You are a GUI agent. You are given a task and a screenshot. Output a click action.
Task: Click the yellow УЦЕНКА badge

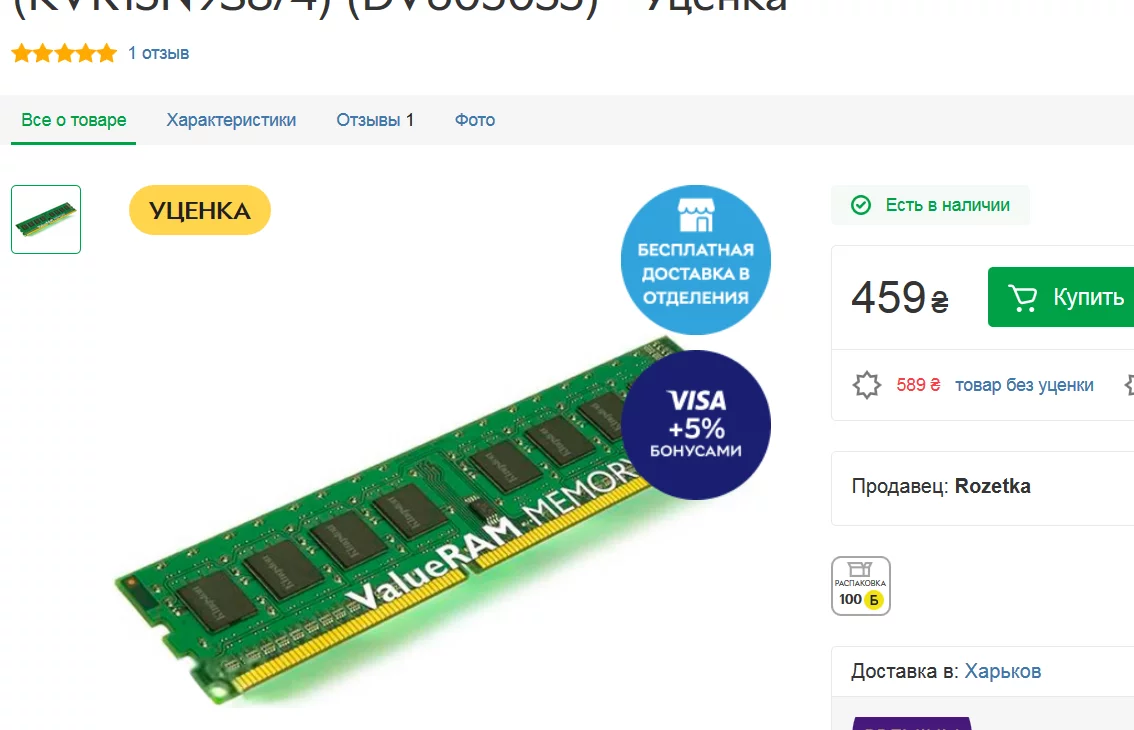200,211
